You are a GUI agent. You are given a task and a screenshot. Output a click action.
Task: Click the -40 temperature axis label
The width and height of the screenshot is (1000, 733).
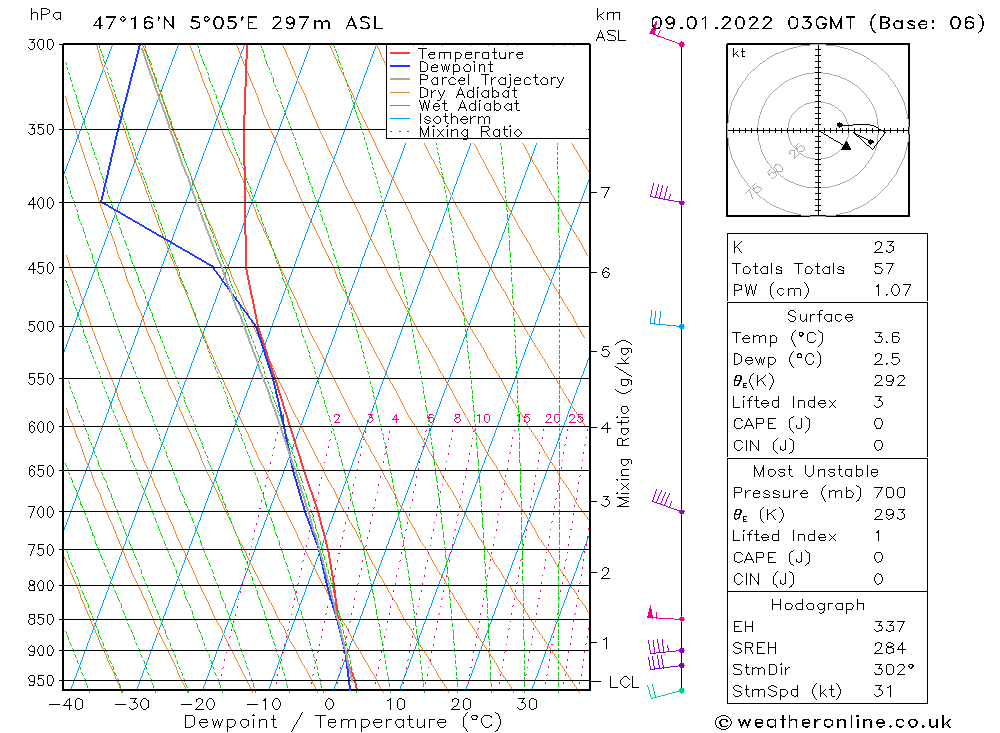66,704
